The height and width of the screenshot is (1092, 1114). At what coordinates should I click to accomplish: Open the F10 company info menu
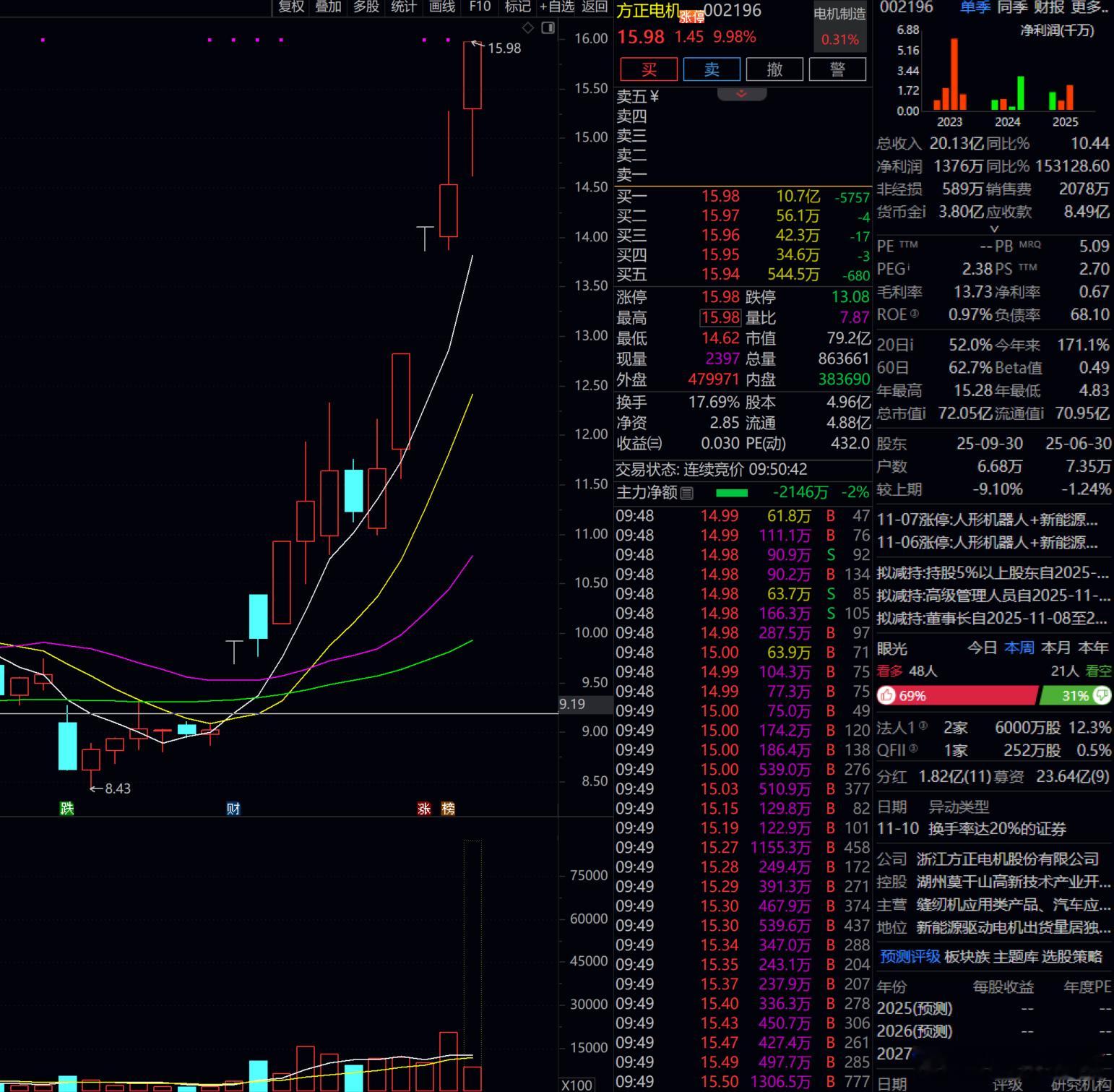[480, 7]
